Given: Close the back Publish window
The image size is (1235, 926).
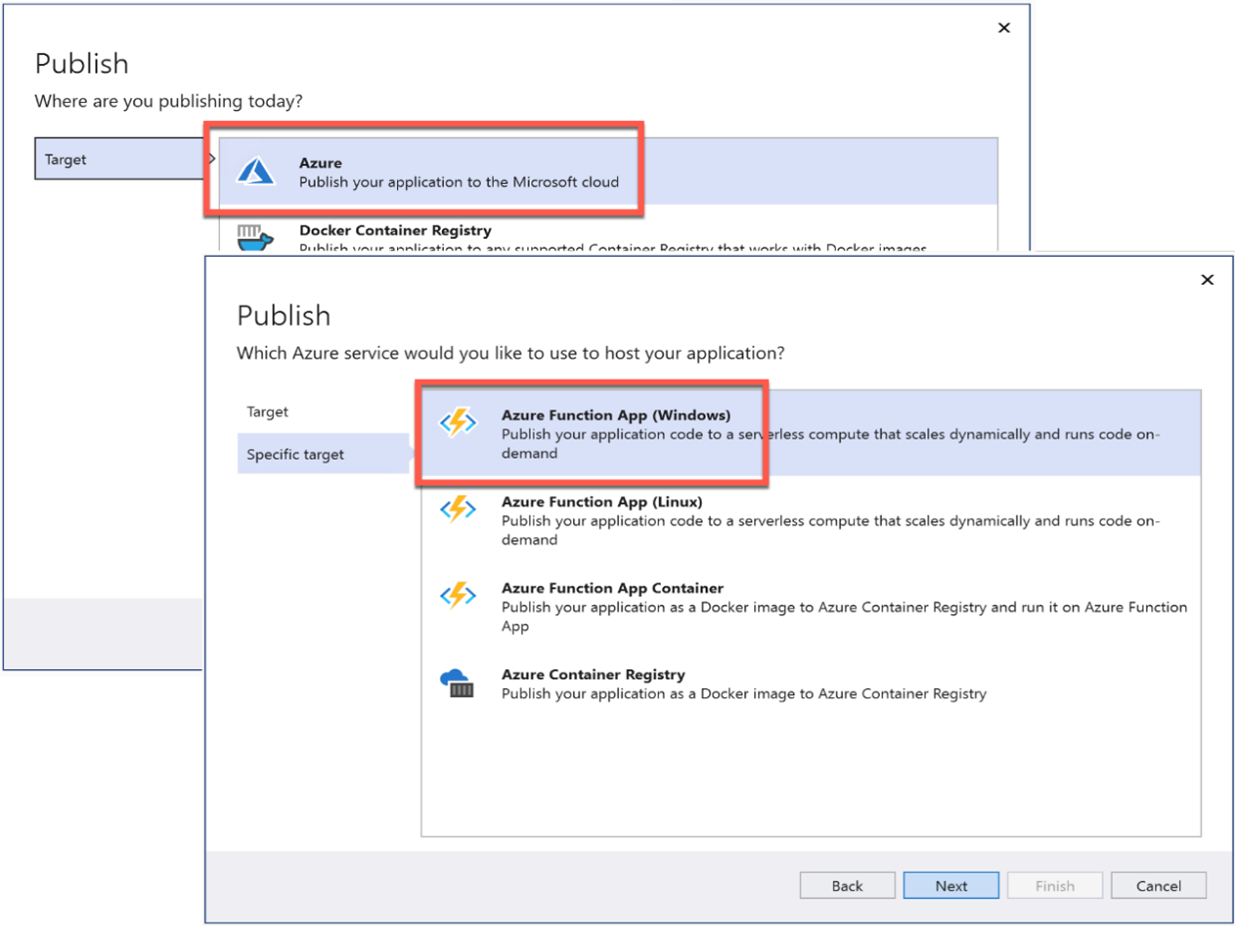Looking at the screenshot, I should click(x=1004, y=28).
